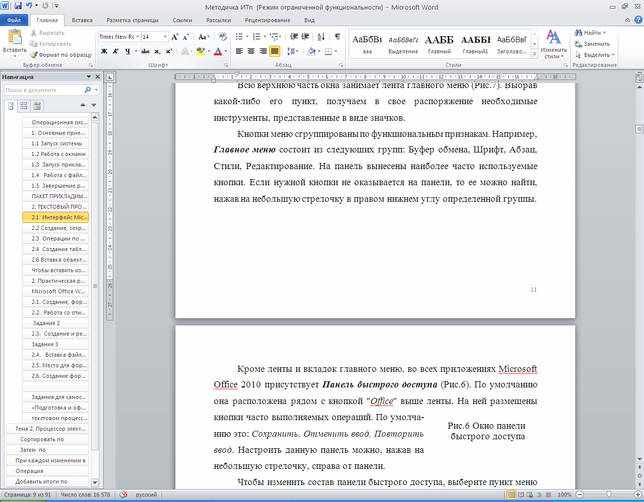The image size is (644, 502).
Task: Open the font color dropdown arrow
Action: pos(226,52)
